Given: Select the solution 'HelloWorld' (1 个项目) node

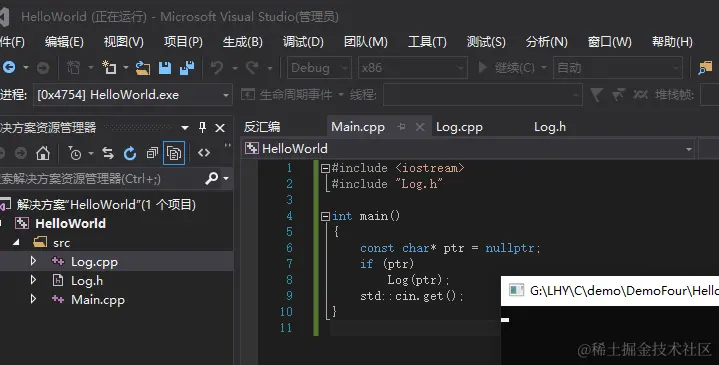Looking at the screenshot, I should point(106,205).
